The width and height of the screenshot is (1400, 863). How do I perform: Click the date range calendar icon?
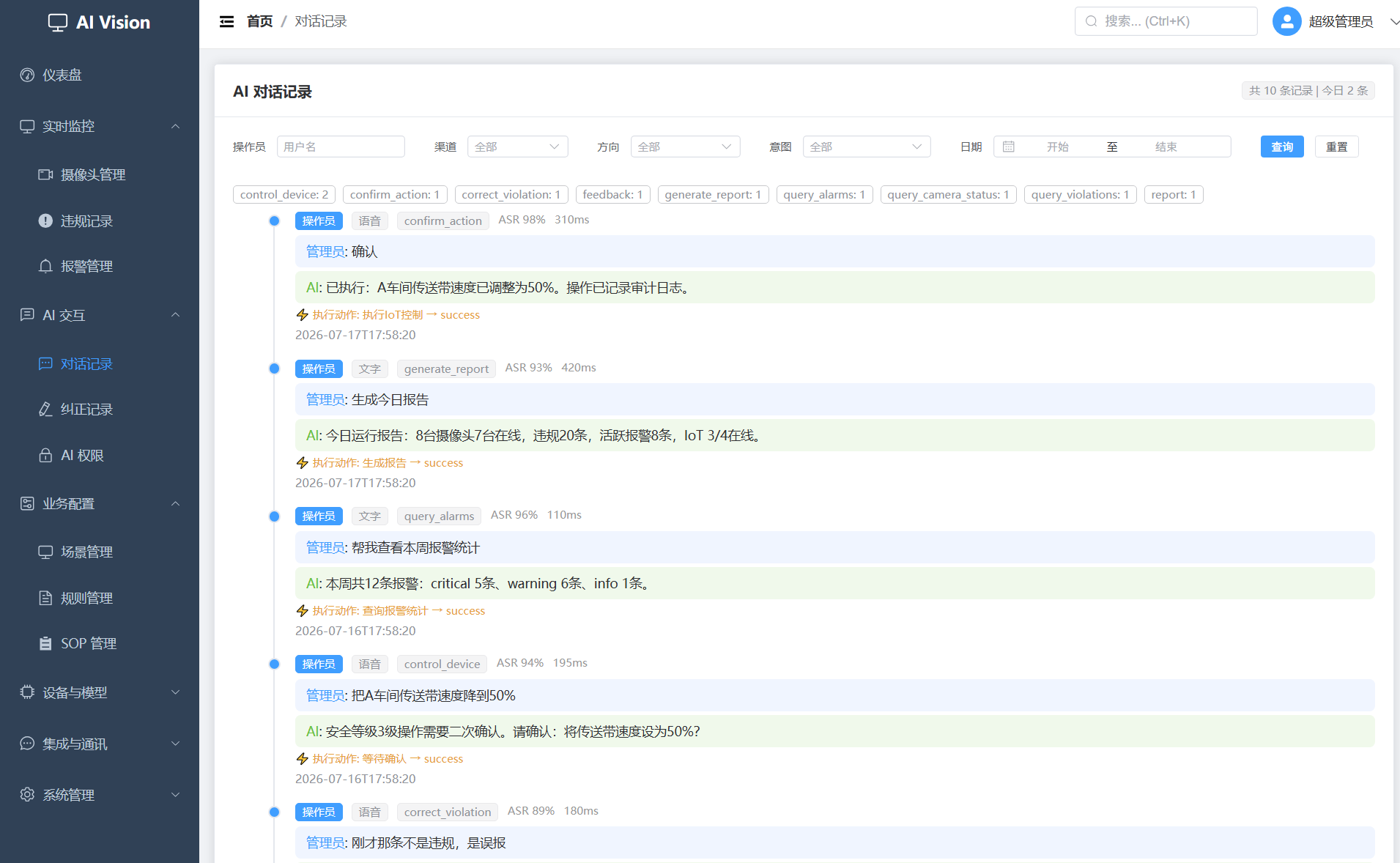pos(1009,147)
